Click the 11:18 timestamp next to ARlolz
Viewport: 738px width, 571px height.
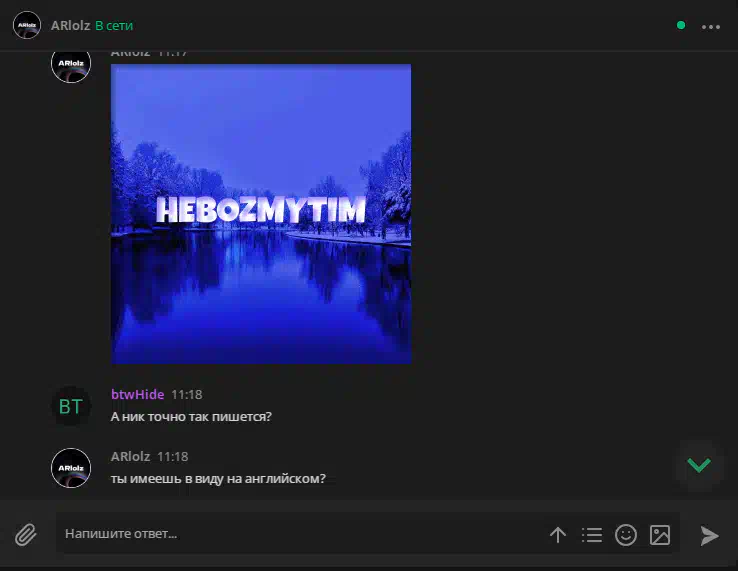[x=173, y=457]
